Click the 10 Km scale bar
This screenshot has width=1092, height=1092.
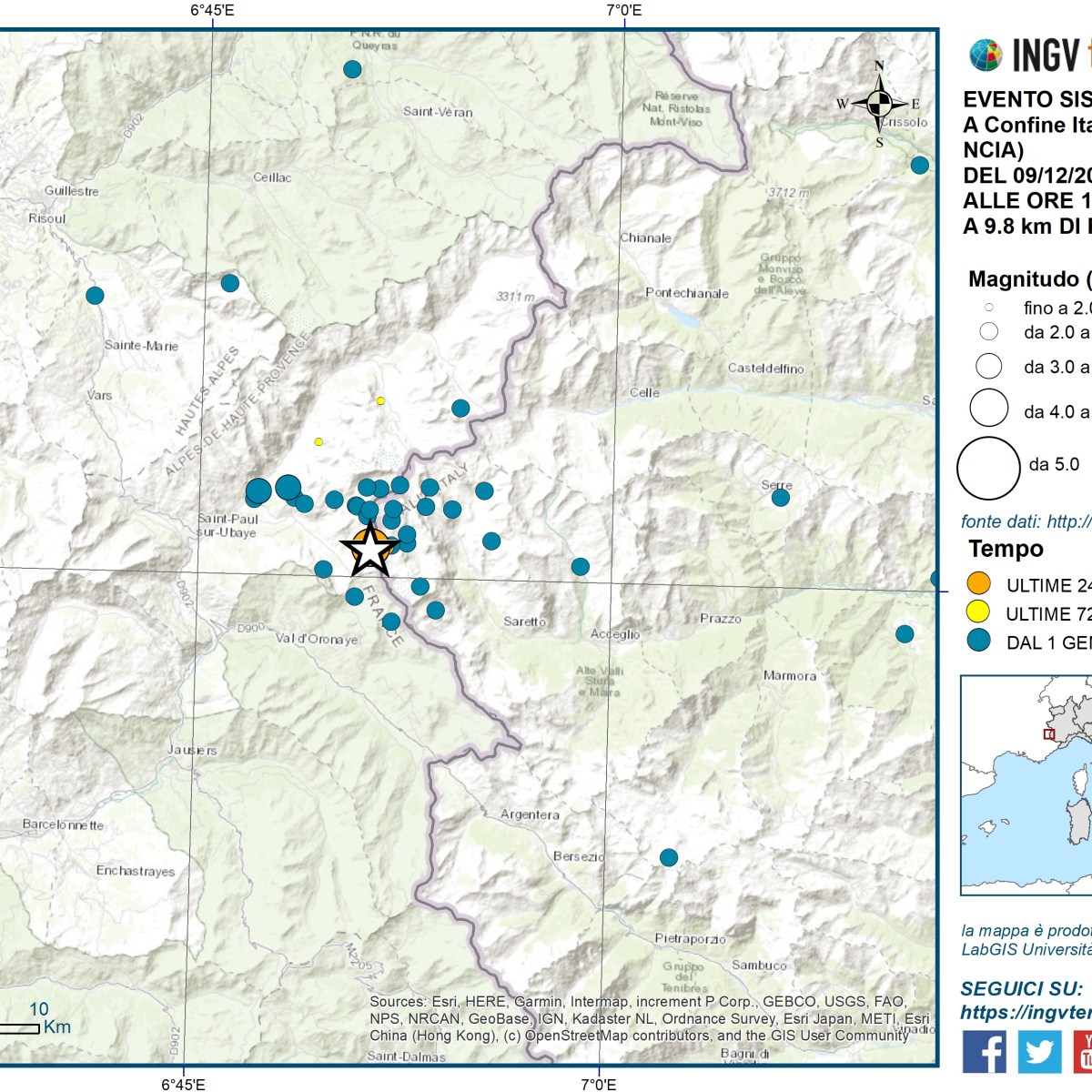coord(20,1028)
